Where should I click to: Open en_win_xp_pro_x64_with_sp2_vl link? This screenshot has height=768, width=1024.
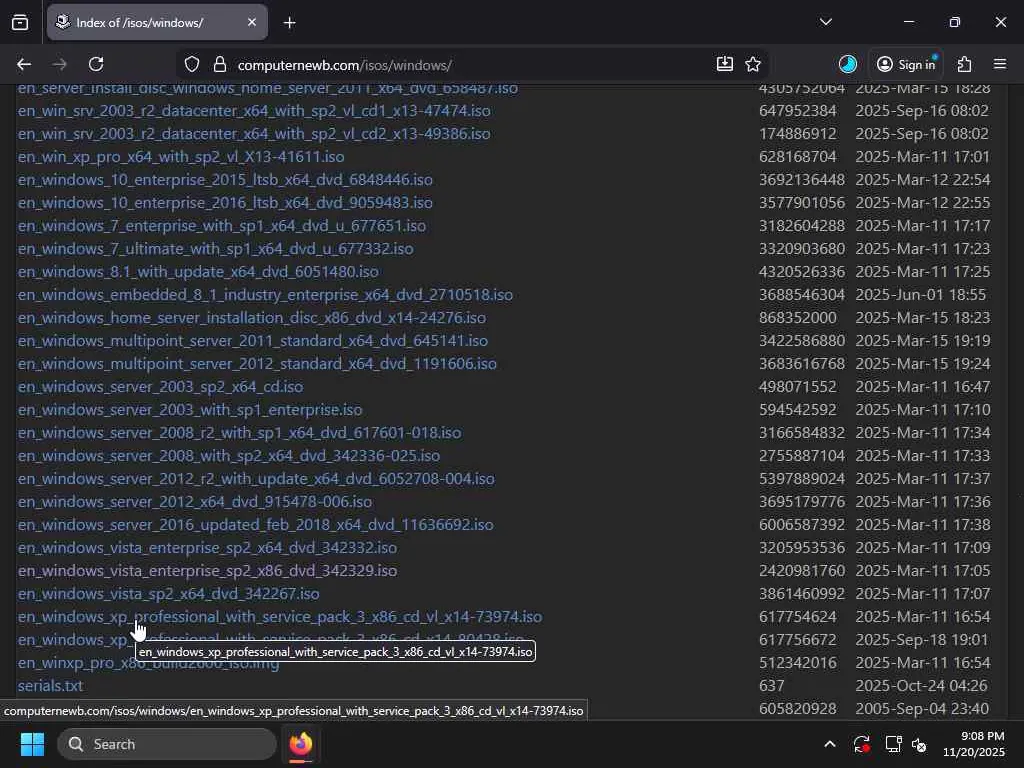pyautogui.click(x=181, y=157)
